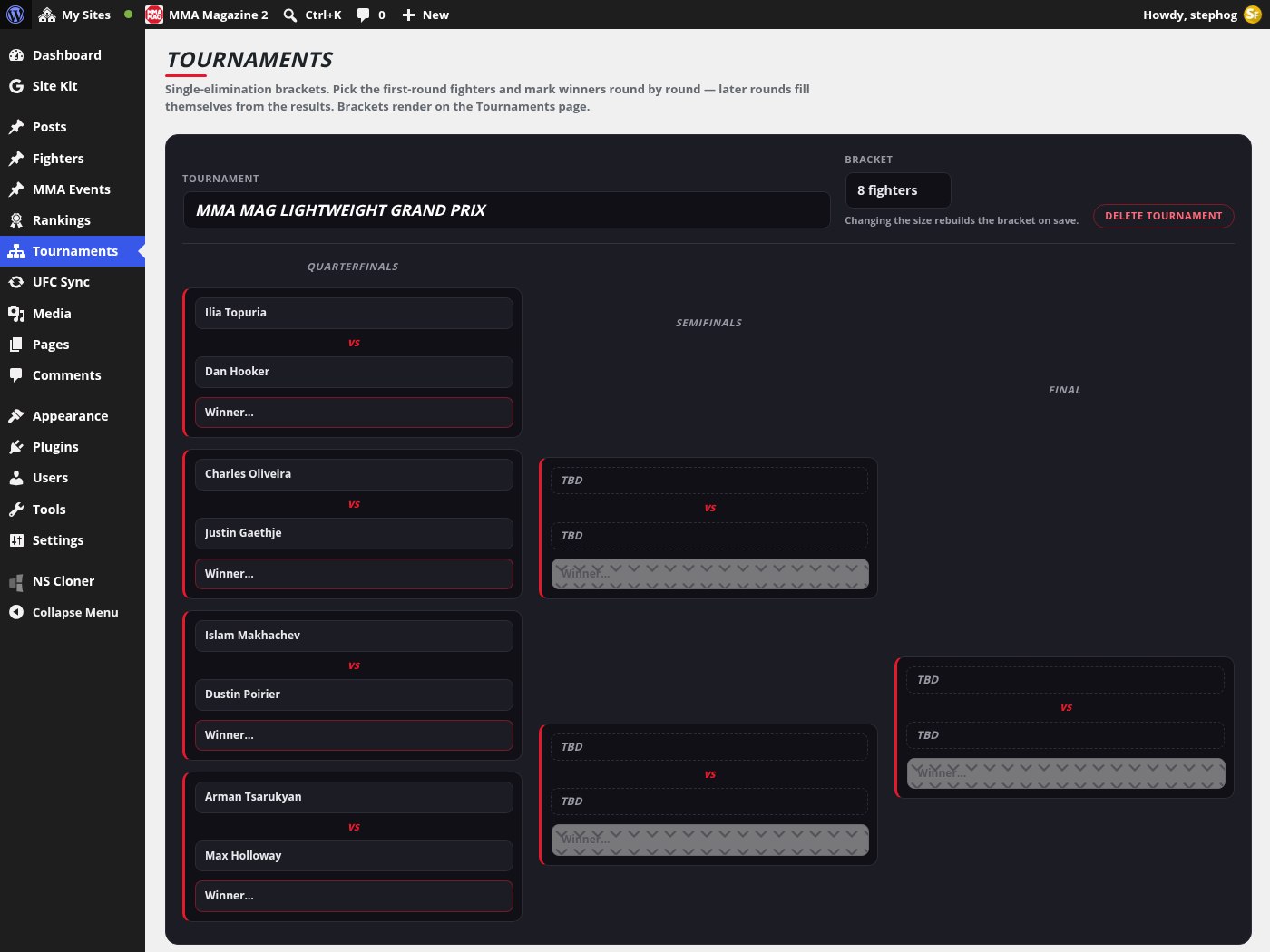Click the NS Cloner icon
This screenshot has width=1270, height=952.
tap(16, 581)
